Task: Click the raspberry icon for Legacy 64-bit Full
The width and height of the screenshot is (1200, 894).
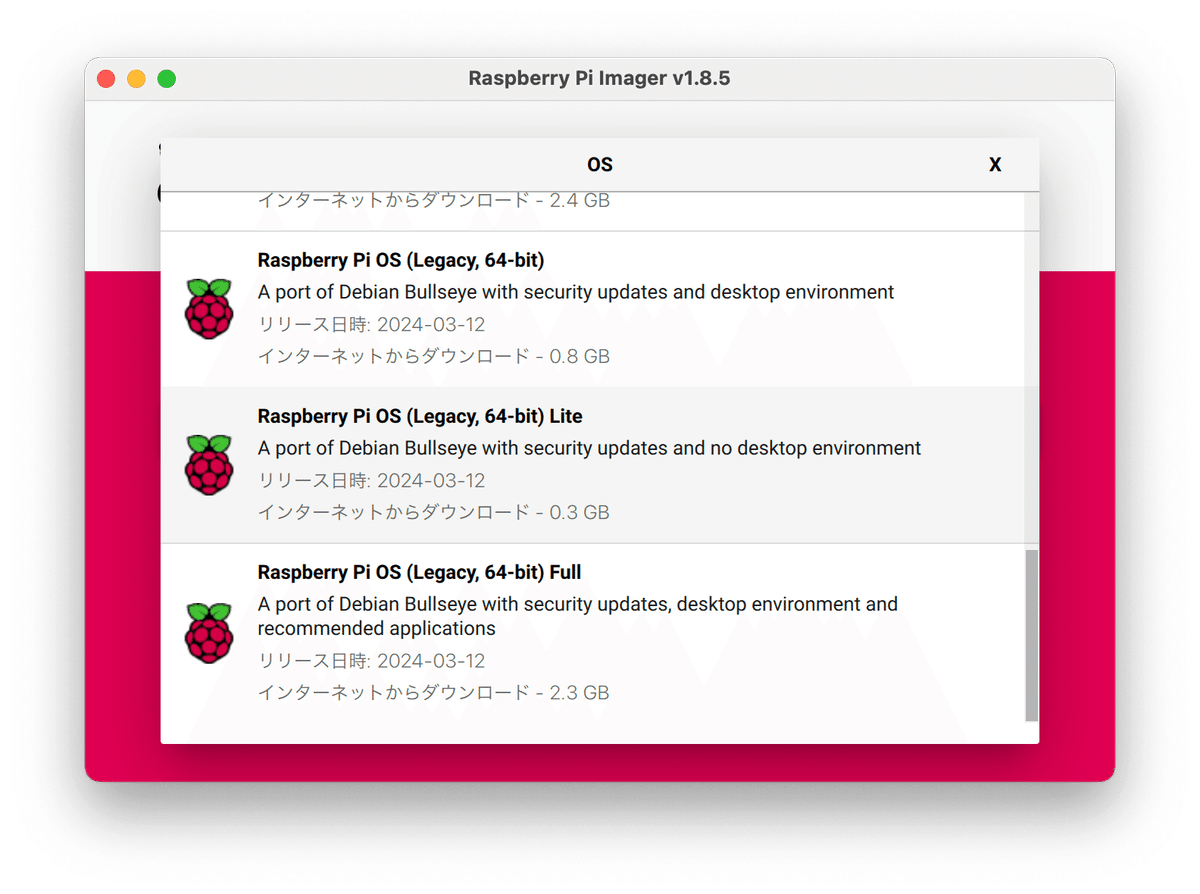Action: pos(209,633)
